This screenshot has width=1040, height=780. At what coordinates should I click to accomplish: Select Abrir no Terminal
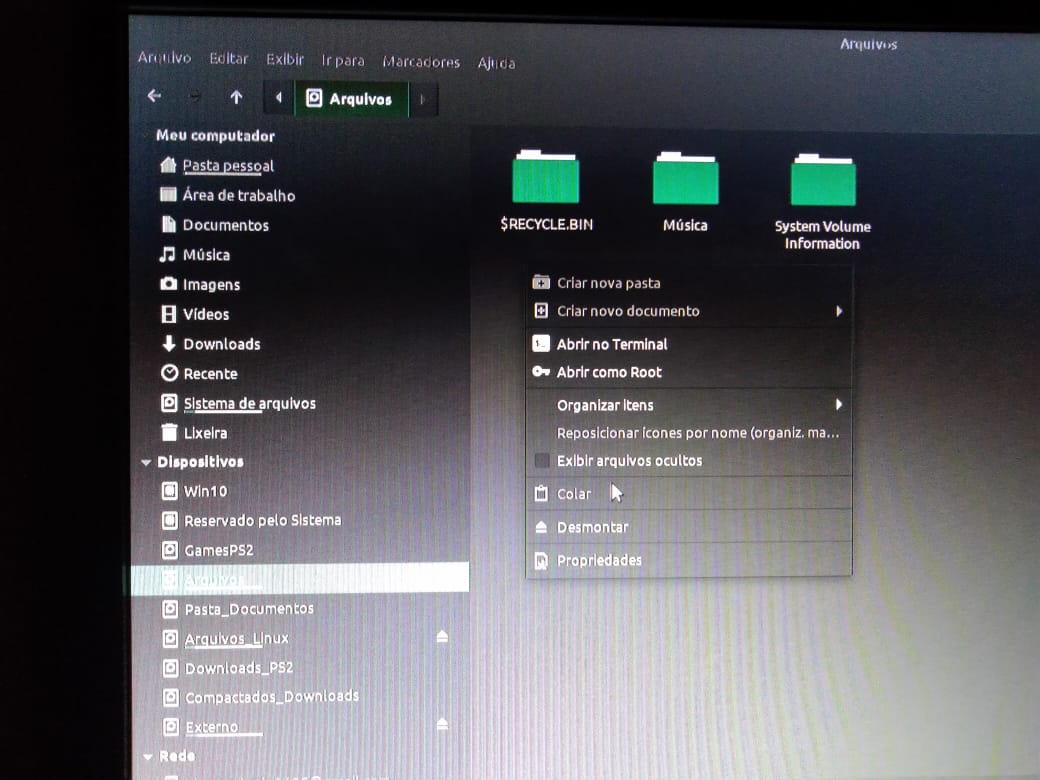pos(611,344)
